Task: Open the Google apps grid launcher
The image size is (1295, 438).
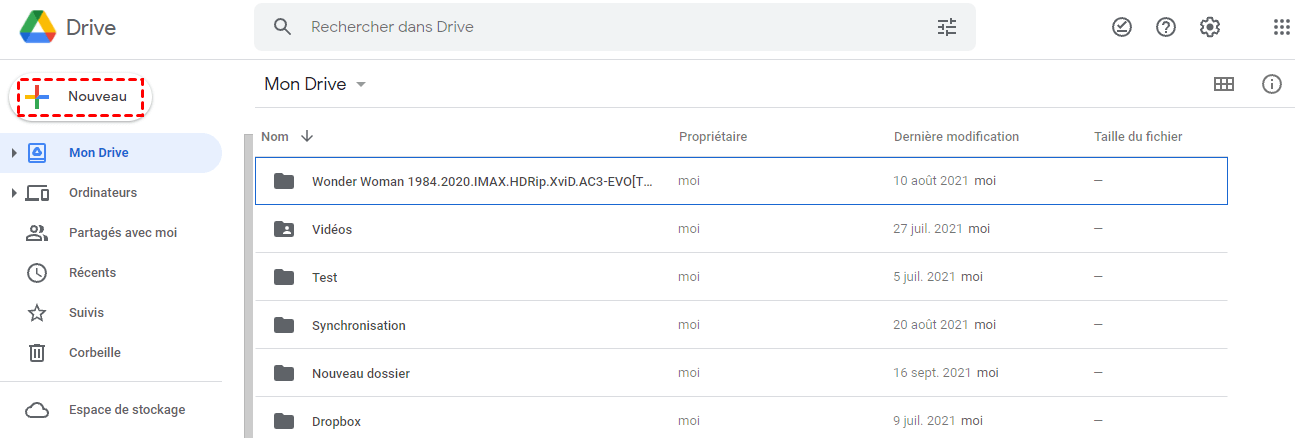Action: pos(1281,28)
